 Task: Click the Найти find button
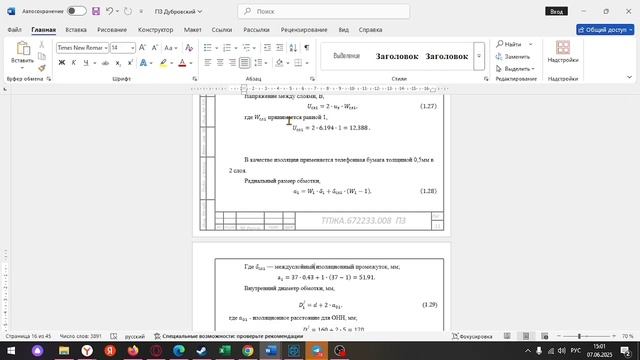509,44
